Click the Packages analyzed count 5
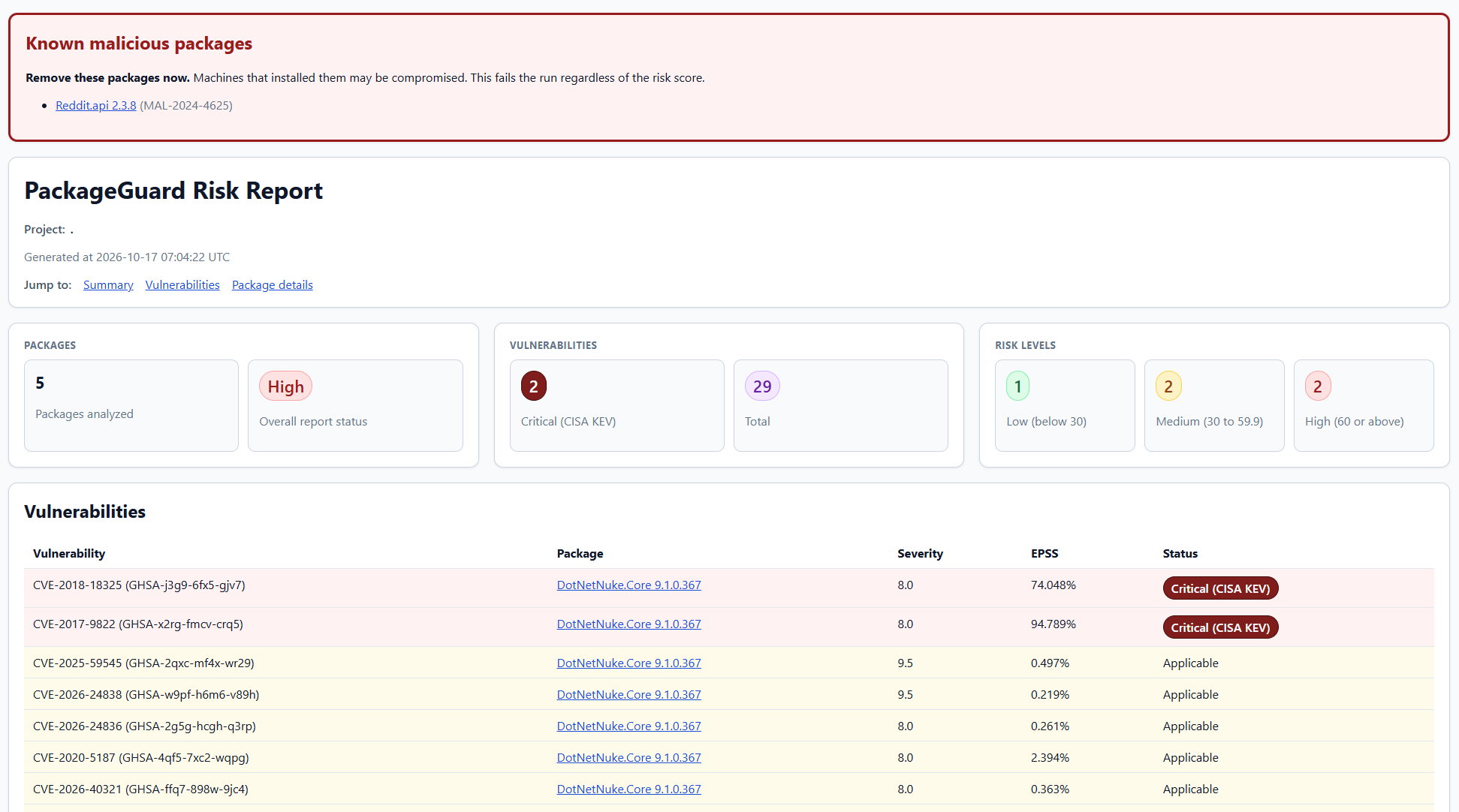 40,383
